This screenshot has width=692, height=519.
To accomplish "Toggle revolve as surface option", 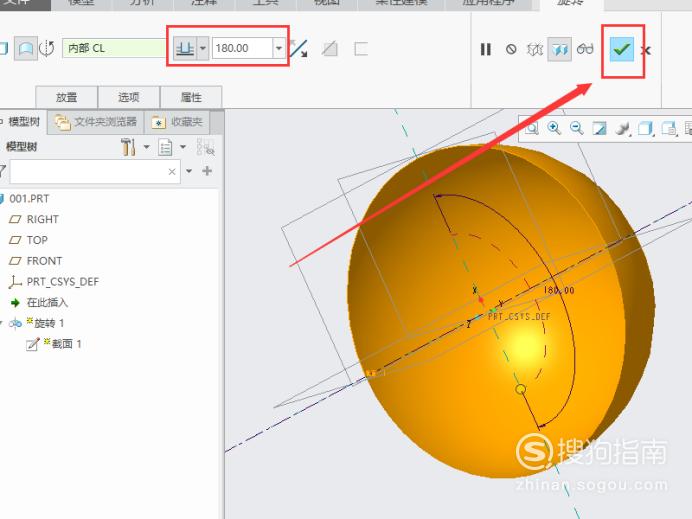I will [26, 49].
